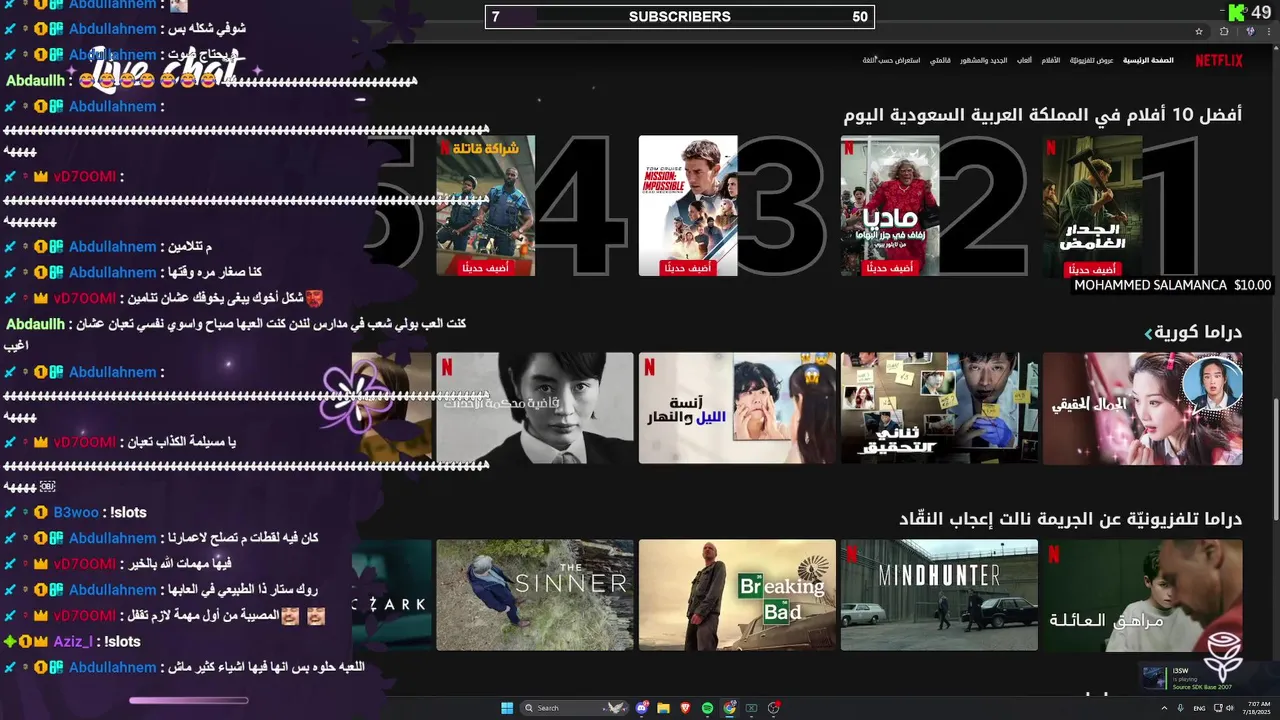1280x720 pixels.
Task: Open the نسي التحقيق drama card
Action: point(939,408)
